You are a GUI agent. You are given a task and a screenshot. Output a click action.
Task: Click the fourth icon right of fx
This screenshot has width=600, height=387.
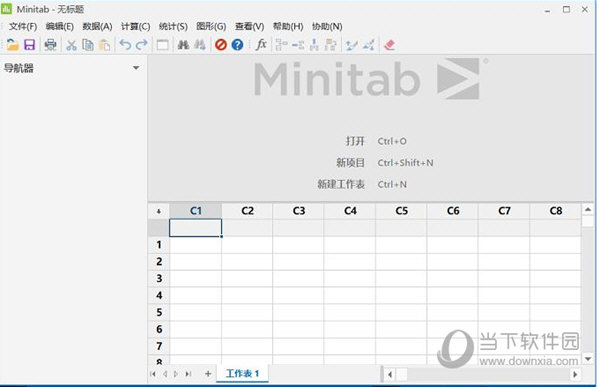click(331, 45)
